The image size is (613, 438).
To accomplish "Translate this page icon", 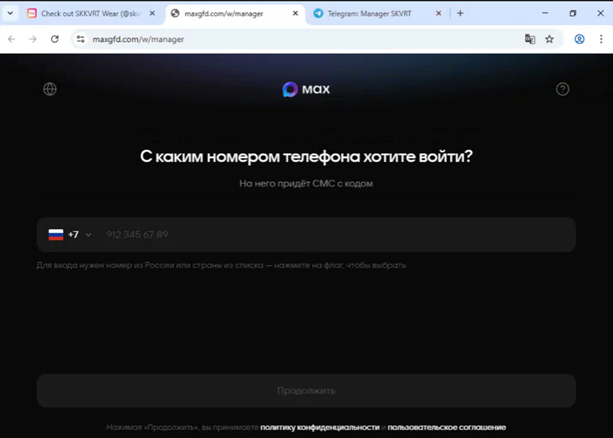I will [x=530, y=39].
